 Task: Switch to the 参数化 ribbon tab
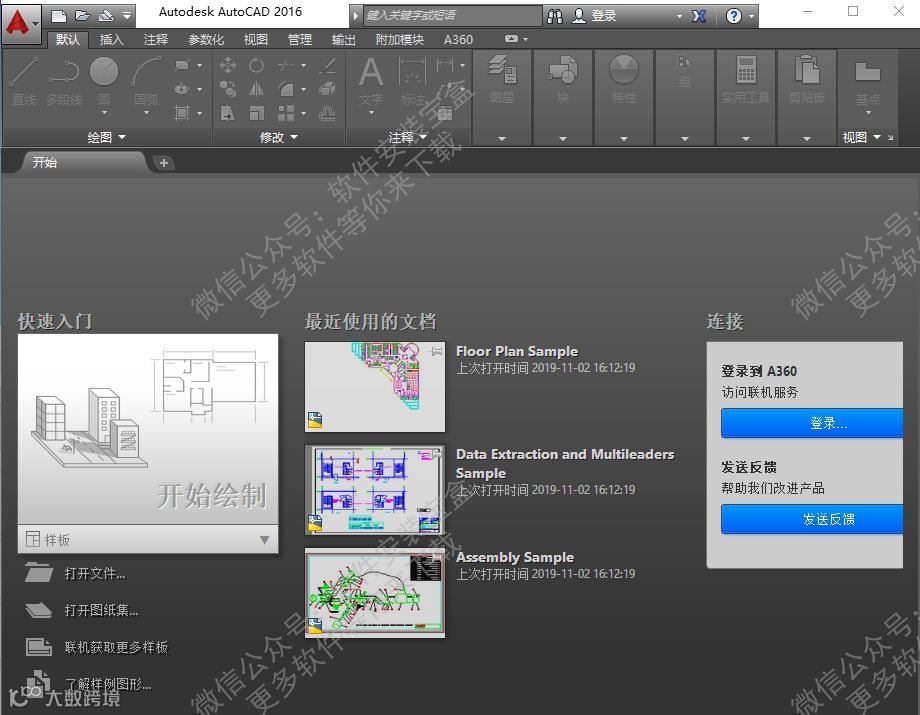click(206, 39)
